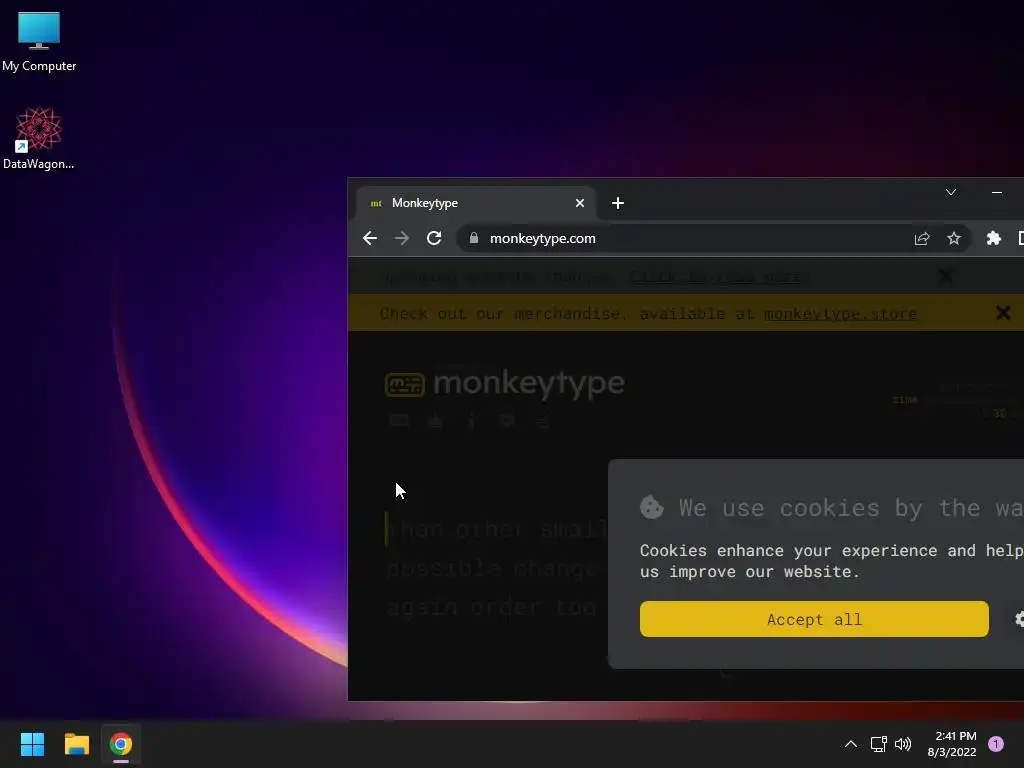
Task: Dismiss the top dark notification banner
Action: click(x=945, y=276)
